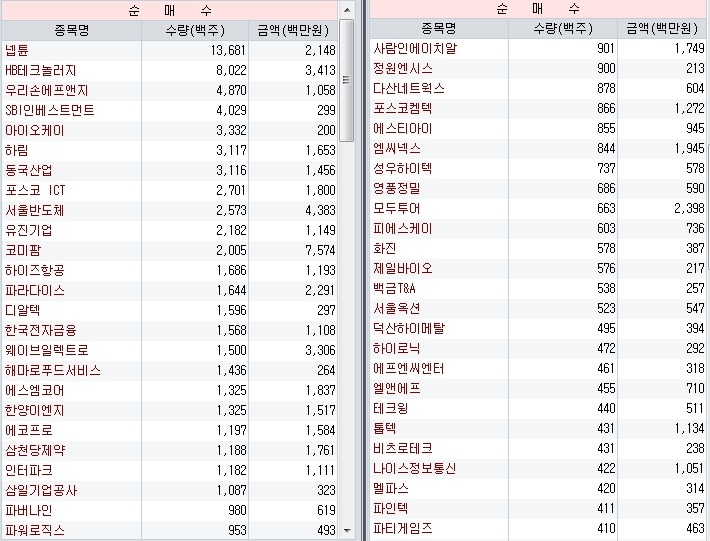Select the 피에스케이 row

point(538,228)
